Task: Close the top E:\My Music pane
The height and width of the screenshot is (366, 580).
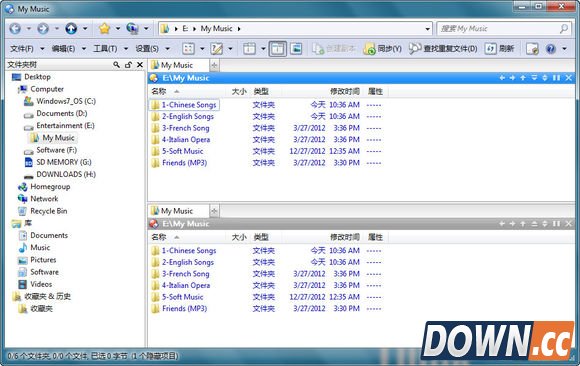Action: click(x=569, y=78)
